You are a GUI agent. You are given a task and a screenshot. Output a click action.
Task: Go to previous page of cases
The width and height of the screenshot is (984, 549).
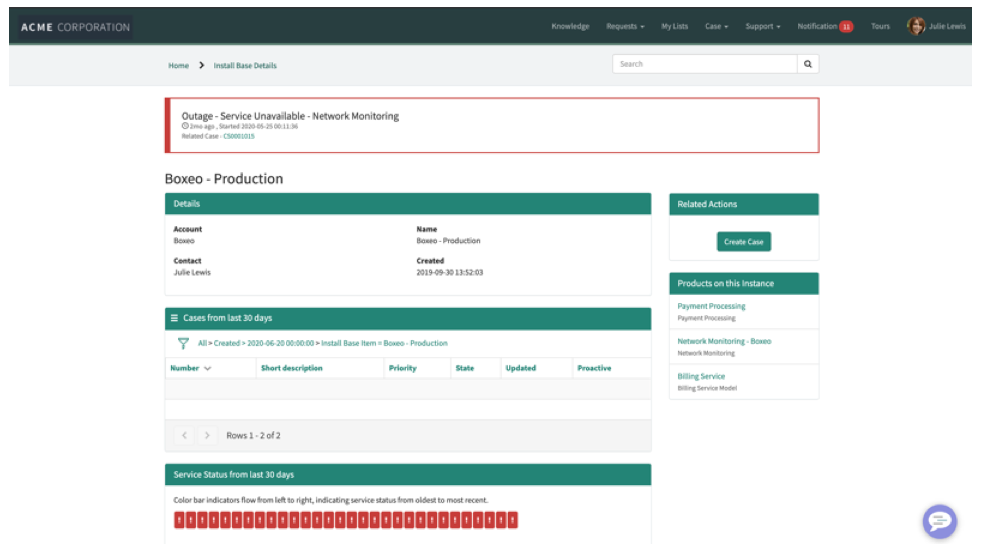184,435
